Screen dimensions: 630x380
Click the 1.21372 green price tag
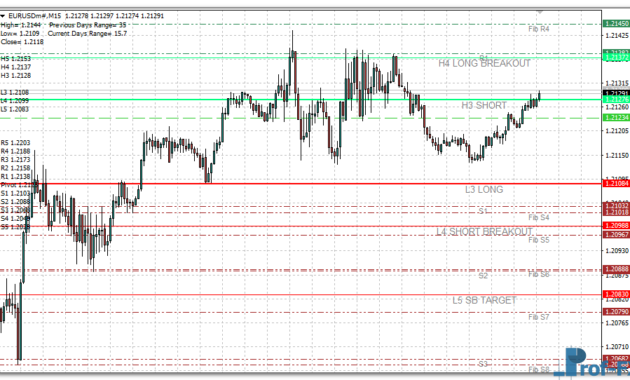(616, 58)
